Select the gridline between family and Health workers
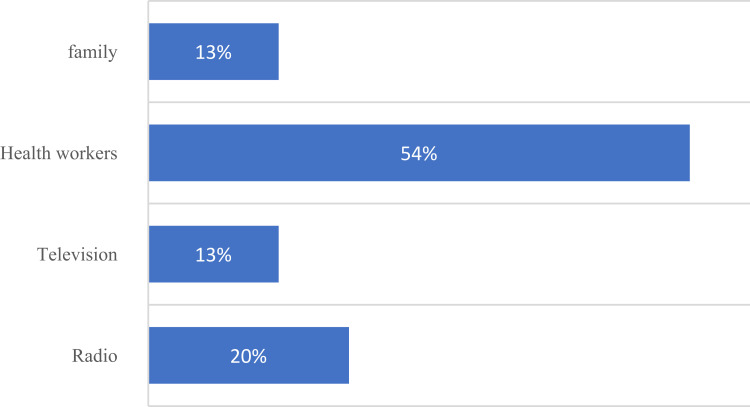The width and height of the screenshot is (750, 407). click(x=450, y=102)
